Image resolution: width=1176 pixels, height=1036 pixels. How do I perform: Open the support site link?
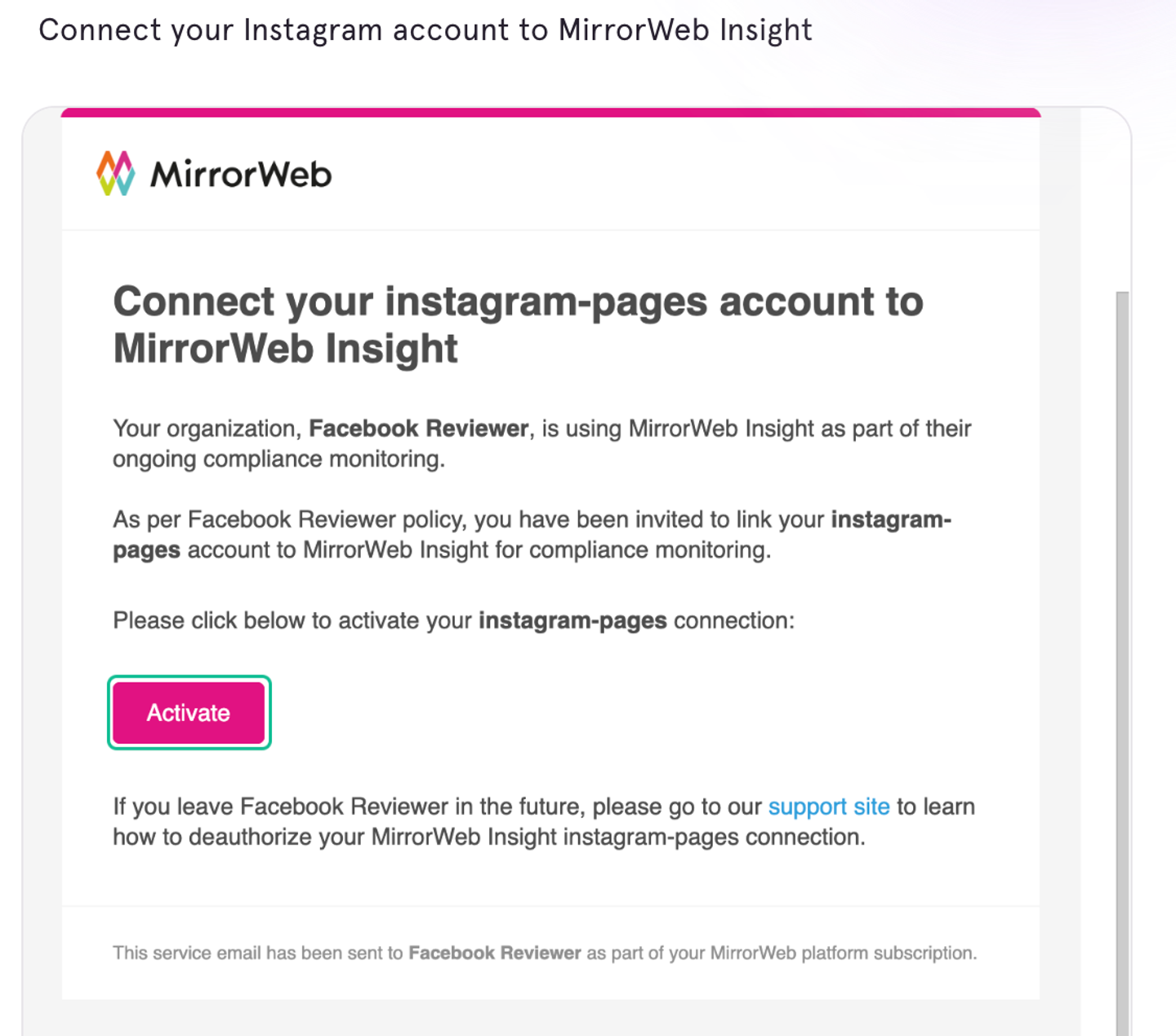click(x=828, y=807)
